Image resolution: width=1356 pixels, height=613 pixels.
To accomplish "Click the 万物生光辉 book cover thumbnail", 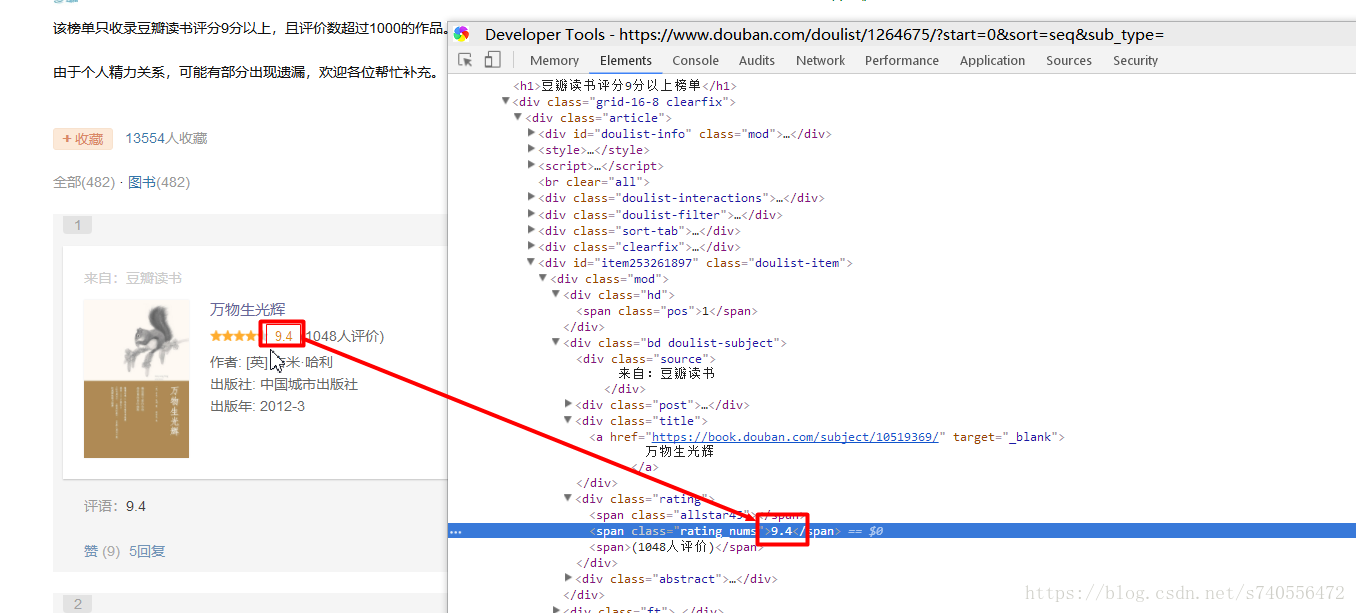I will (136, 378).
